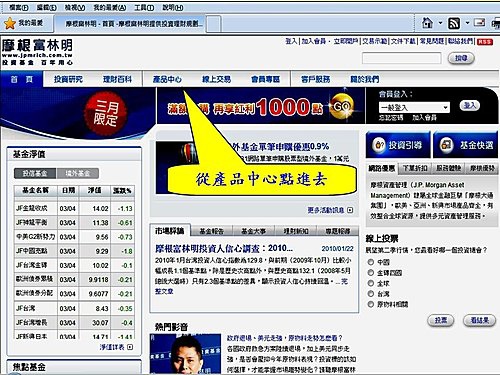Viewport: 500px width, 375px height.
Task: Switch to 下單折扣 tab
Action: (415, 168)
